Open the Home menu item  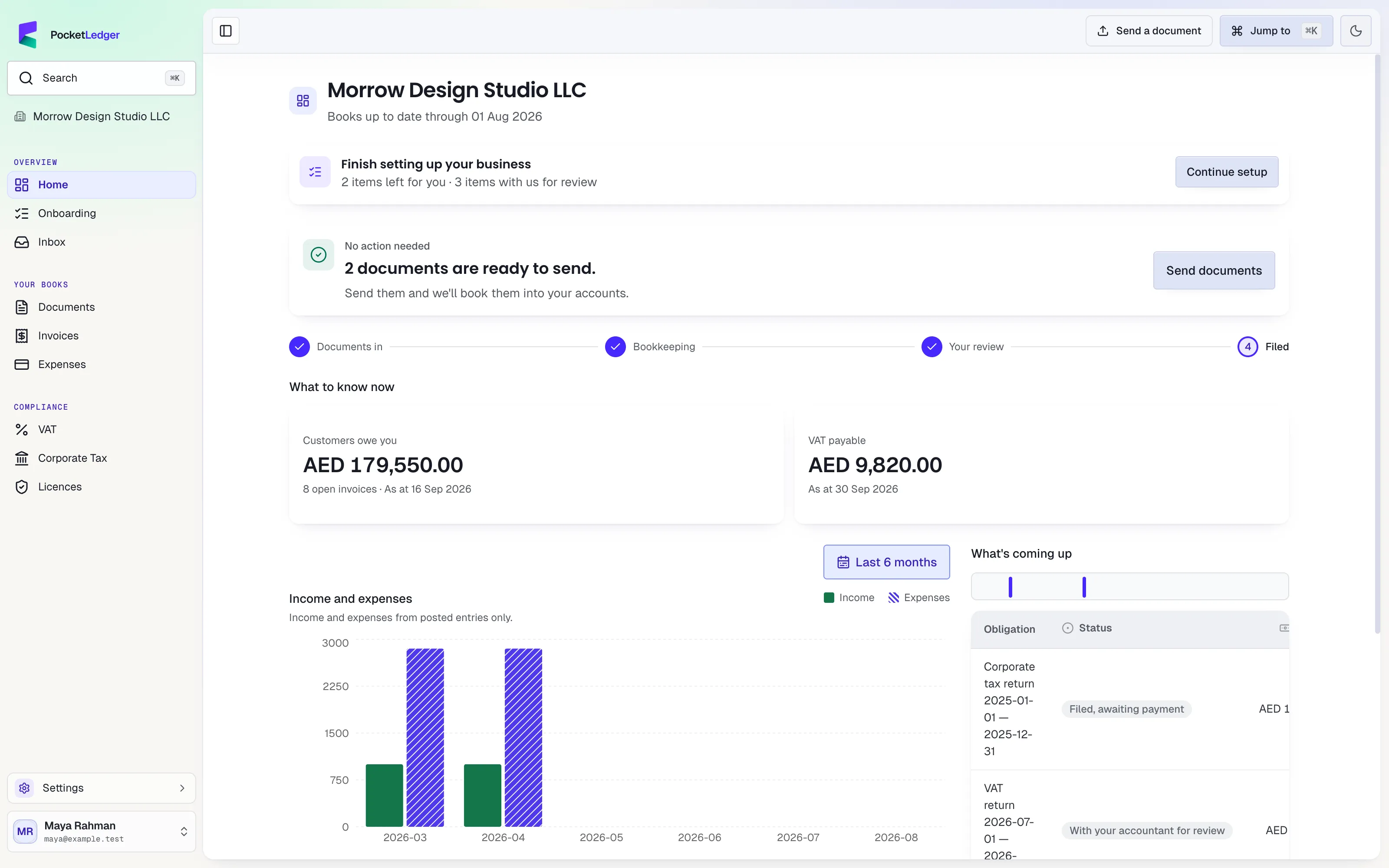tap(102, 185)
